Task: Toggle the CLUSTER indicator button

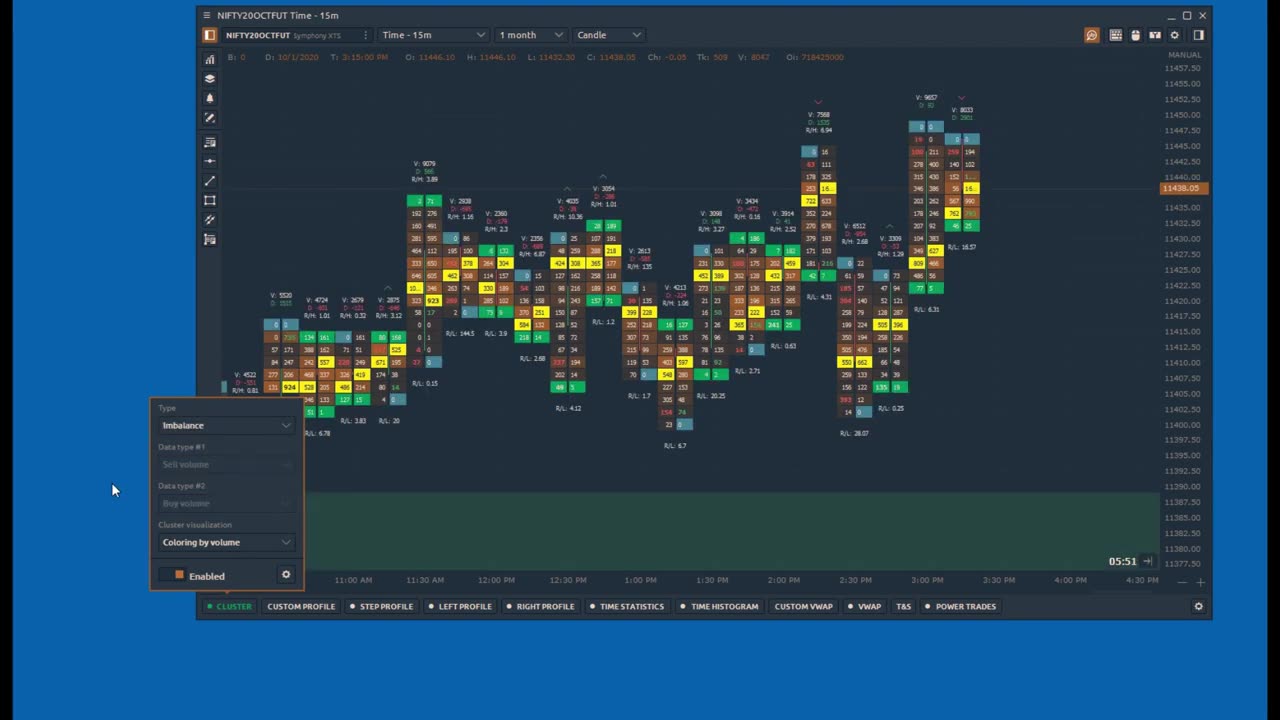Action: [229, 606]
